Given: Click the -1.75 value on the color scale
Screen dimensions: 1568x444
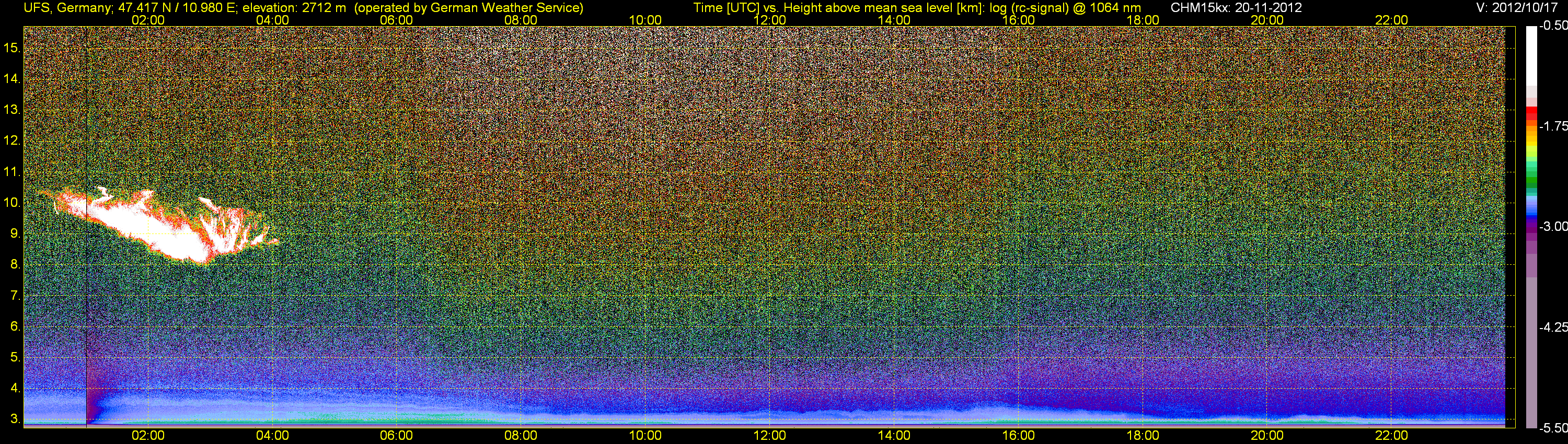Looking at the screenshot, I should coord(1553,126).
